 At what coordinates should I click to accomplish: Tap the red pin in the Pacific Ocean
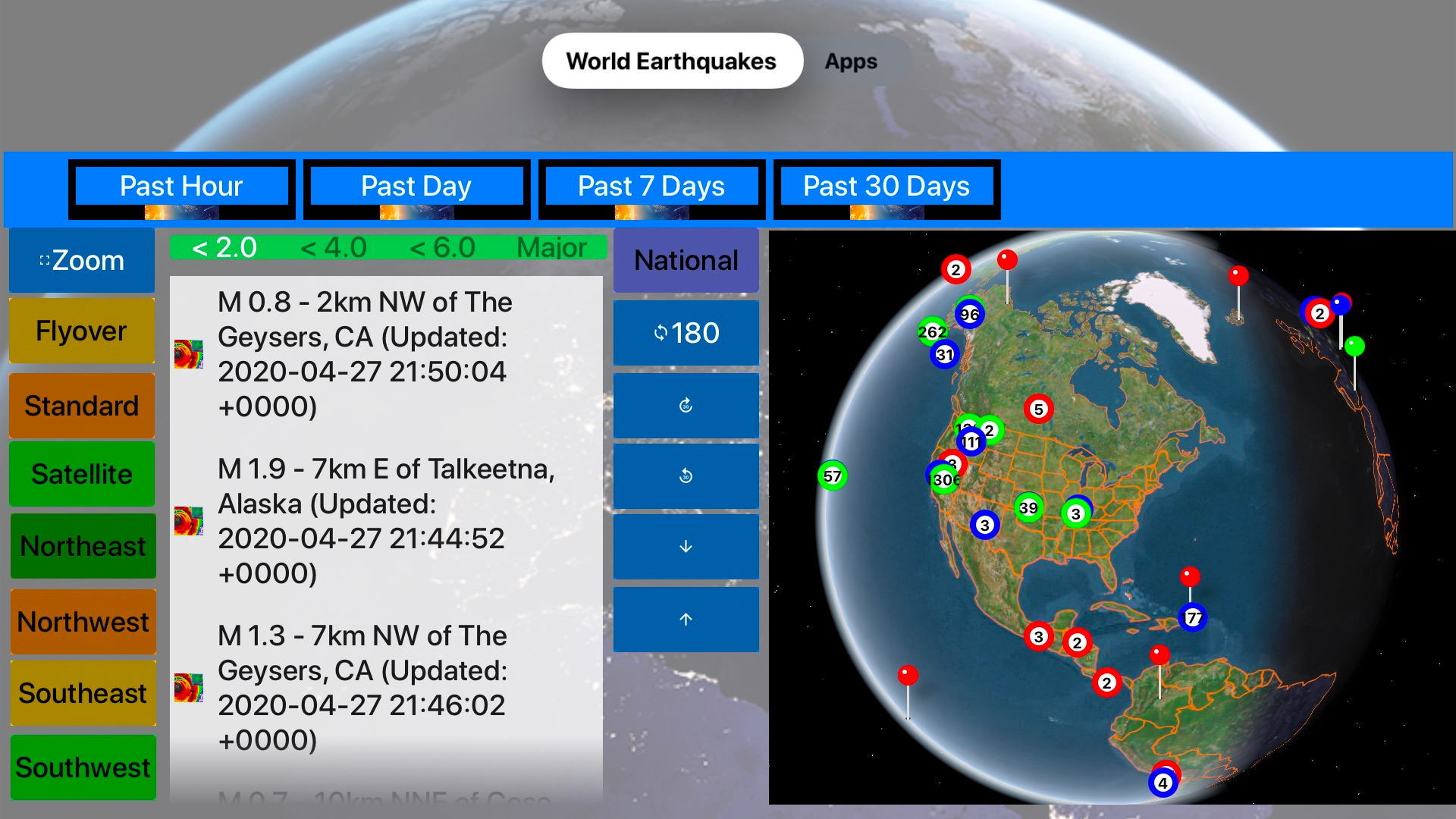[x=908, y=675]
